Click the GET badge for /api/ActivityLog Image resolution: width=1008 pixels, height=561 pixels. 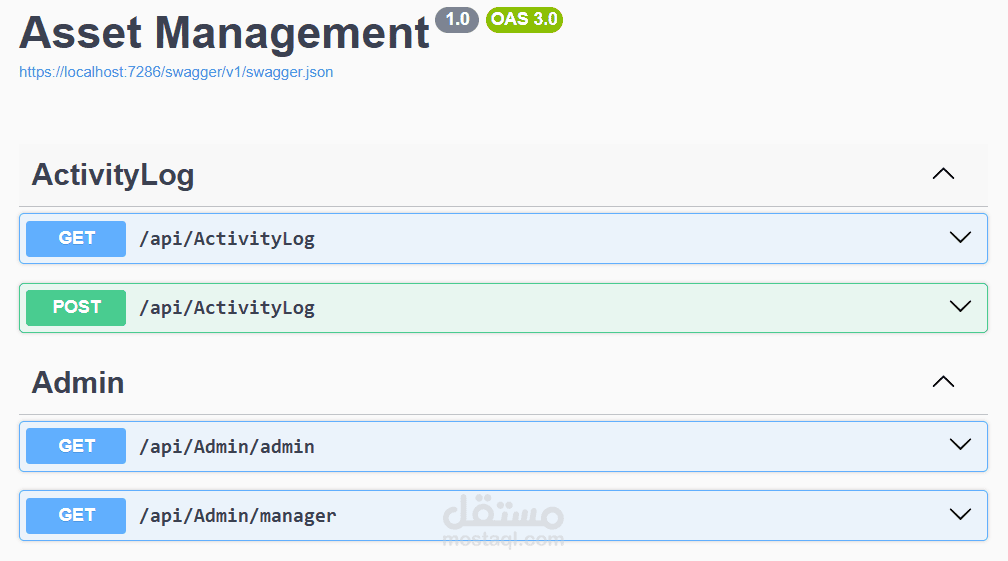(76, 238)
